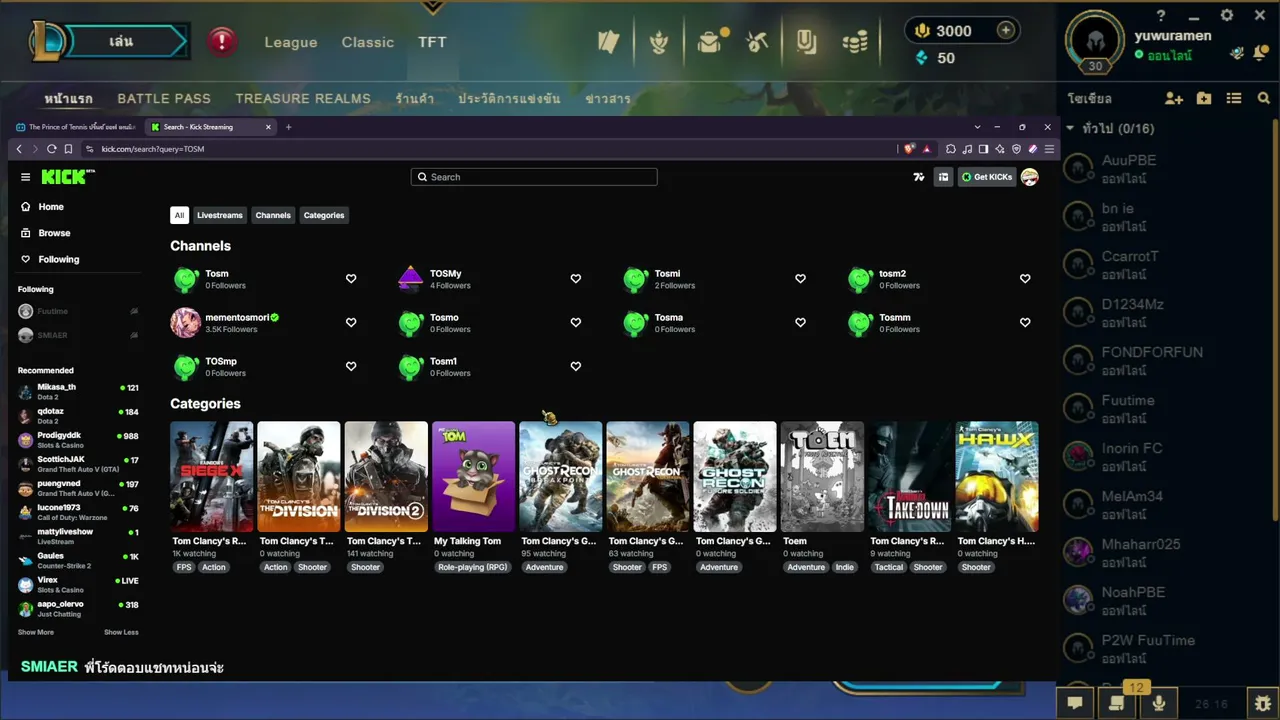Click the Kick layout panel icon
The width and height of the screenshot is (1280, 720).
coord(942,177)
